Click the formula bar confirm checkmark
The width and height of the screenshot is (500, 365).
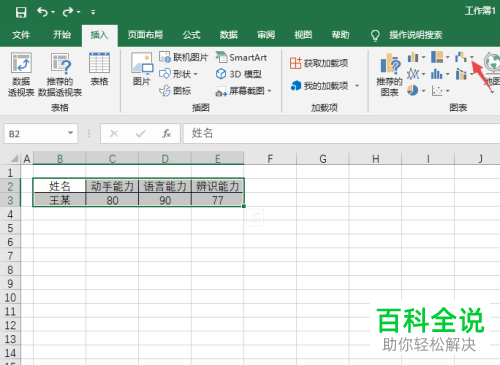140,134
